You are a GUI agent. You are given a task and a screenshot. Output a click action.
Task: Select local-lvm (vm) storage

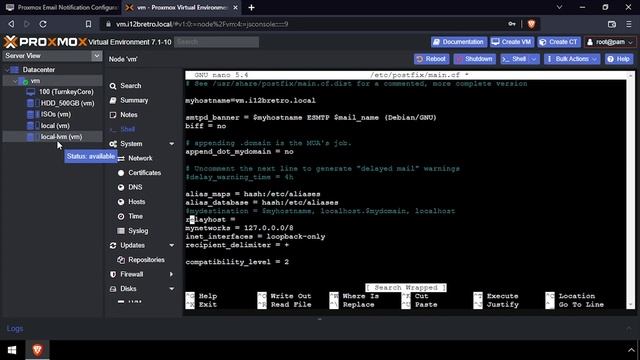[x=61, y=137]
